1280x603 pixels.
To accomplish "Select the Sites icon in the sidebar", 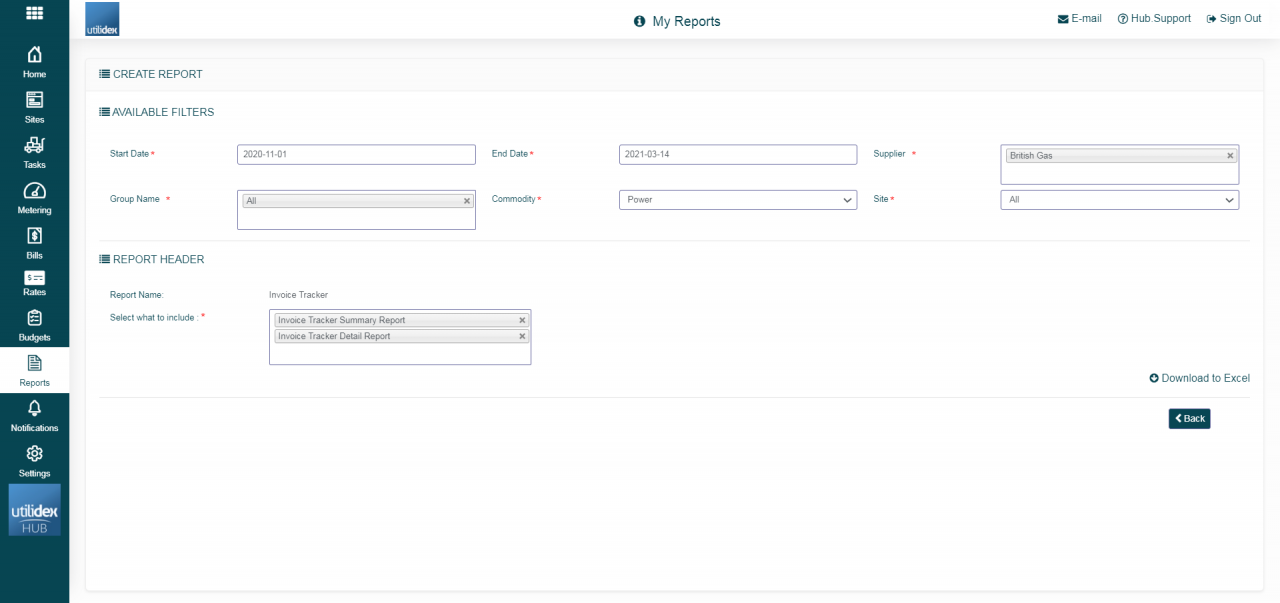I will (x=34, y=107).
